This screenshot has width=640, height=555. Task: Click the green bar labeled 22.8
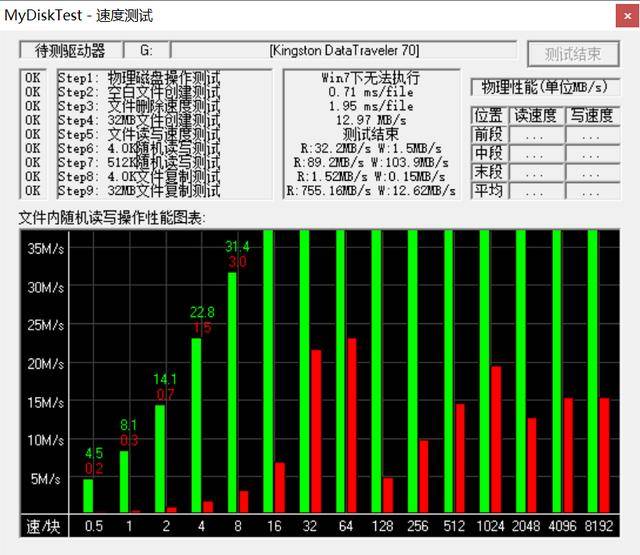click(x=196, y=425)
